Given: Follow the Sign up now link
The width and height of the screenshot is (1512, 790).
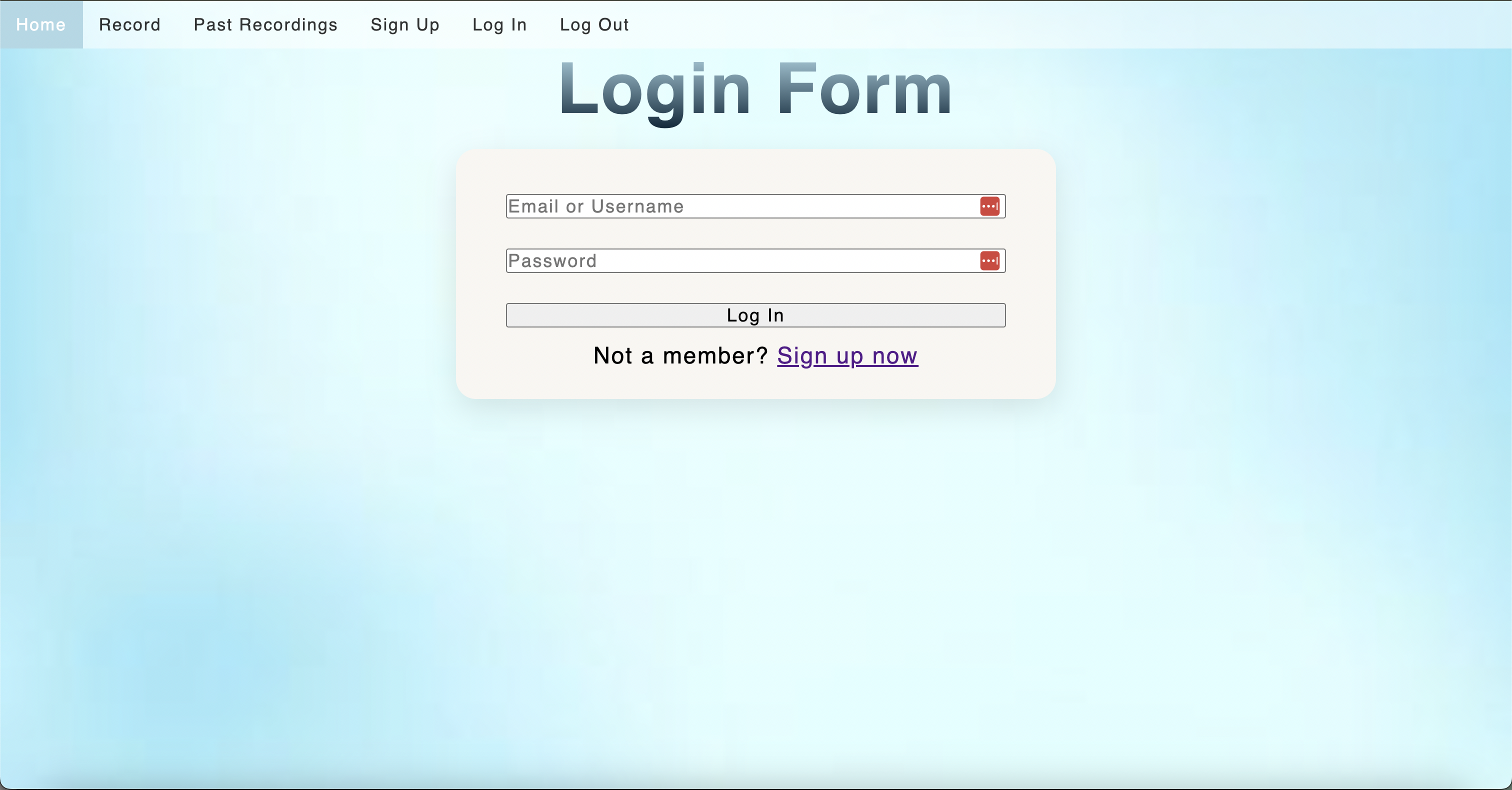Looking at the screenshot, I should pyautogui.click(x=847, y=355).
